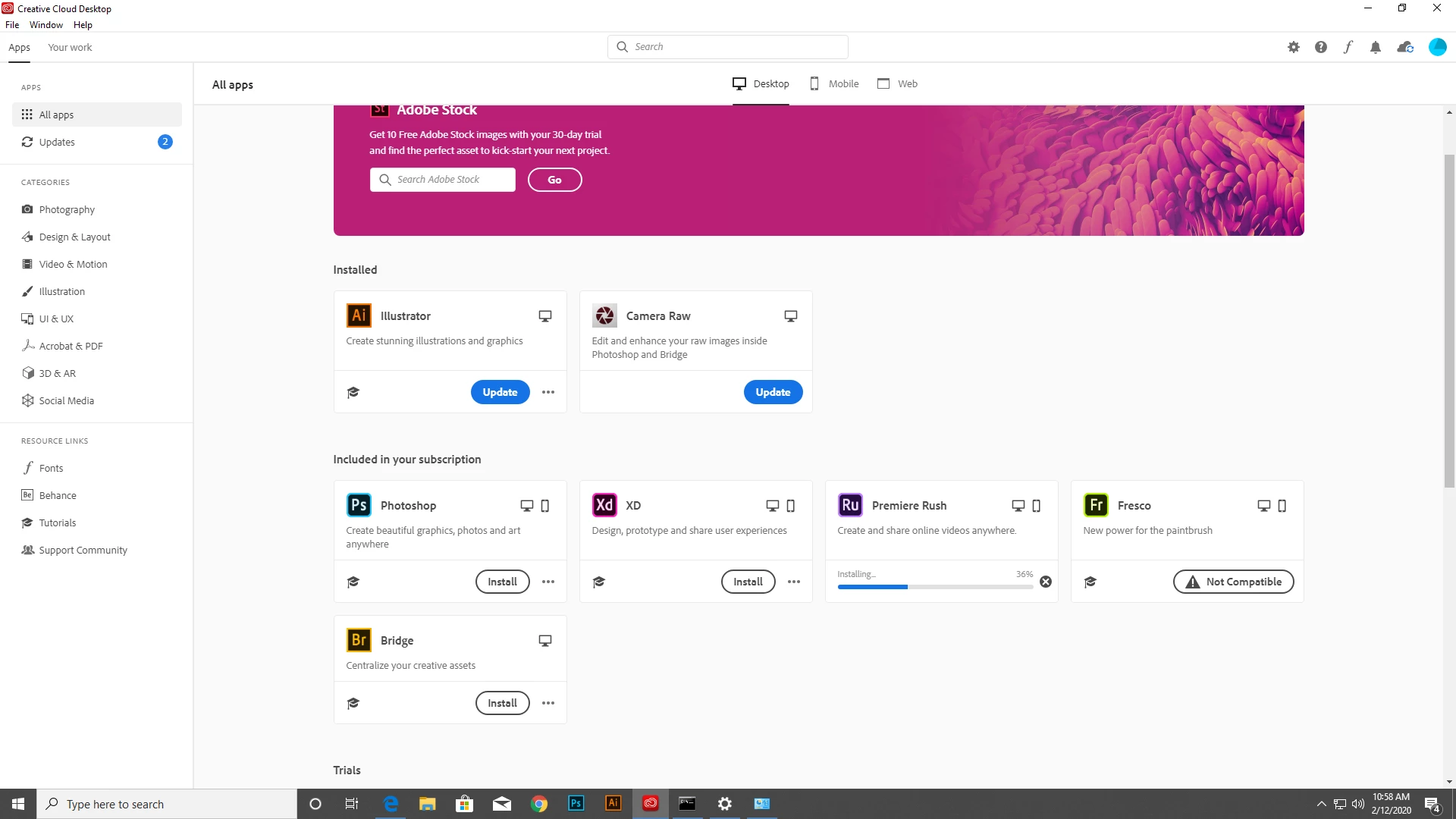Open the Your work tab
Screen dimensions: 1456x819
[x=70, y=47]
